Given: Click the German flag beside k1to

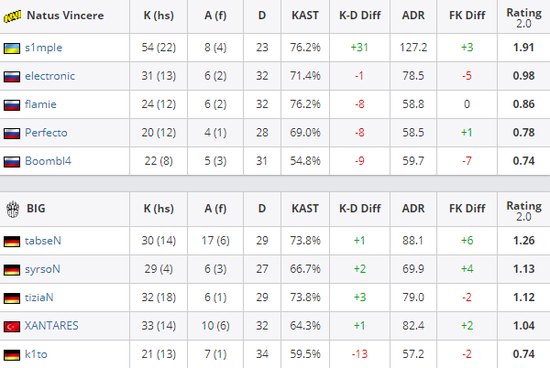Looking at the screenshot, I should point(12,355).
